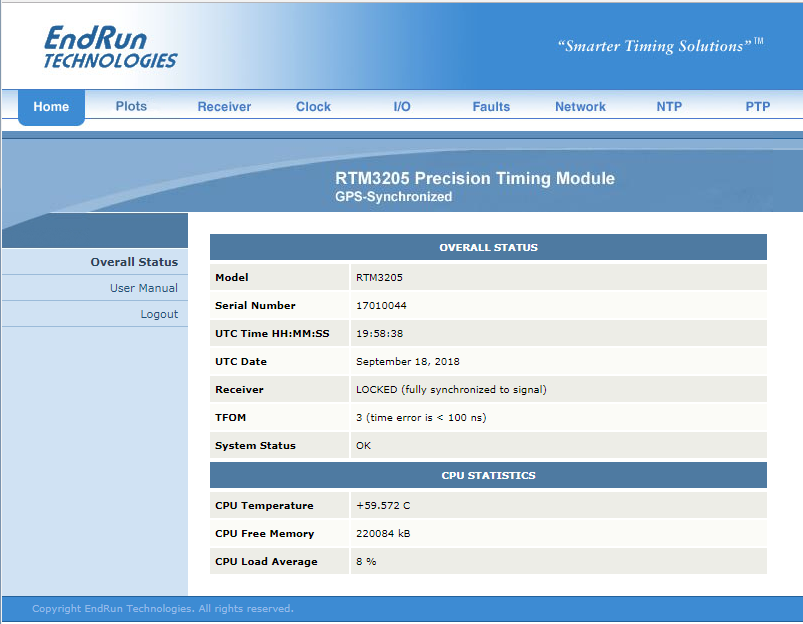Select the Model label cell
This screenshot has height=624, width=803.
280,277
